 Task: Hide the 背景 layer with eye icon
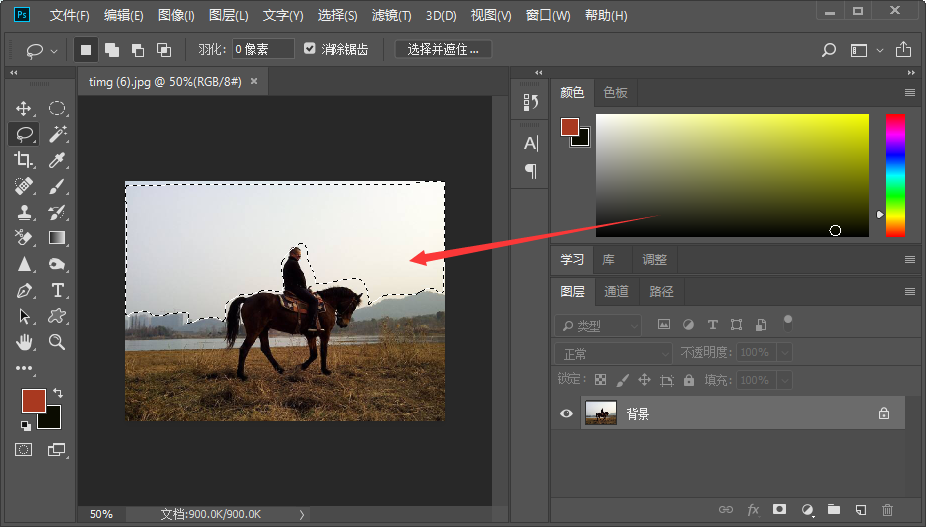click(566, 413)
